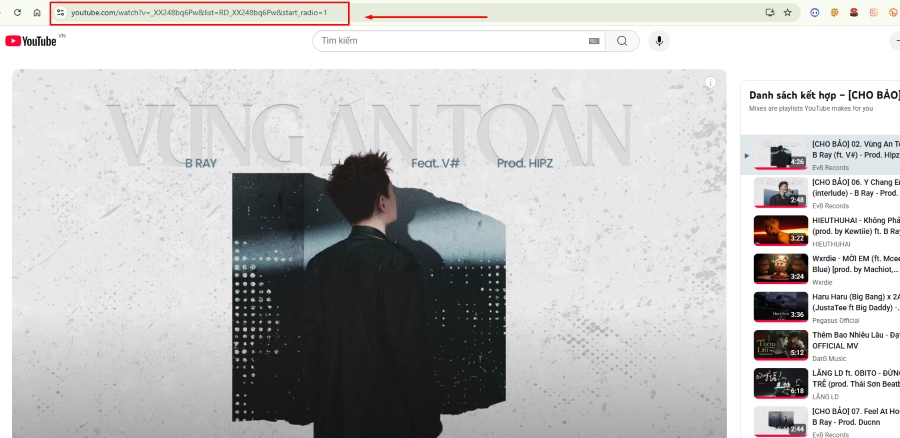Image resolution: width=900 pixels, height=438 pixels.
Task: Click 'Mixes are playlists YouTube makes for you'
Action: [811, 108]
